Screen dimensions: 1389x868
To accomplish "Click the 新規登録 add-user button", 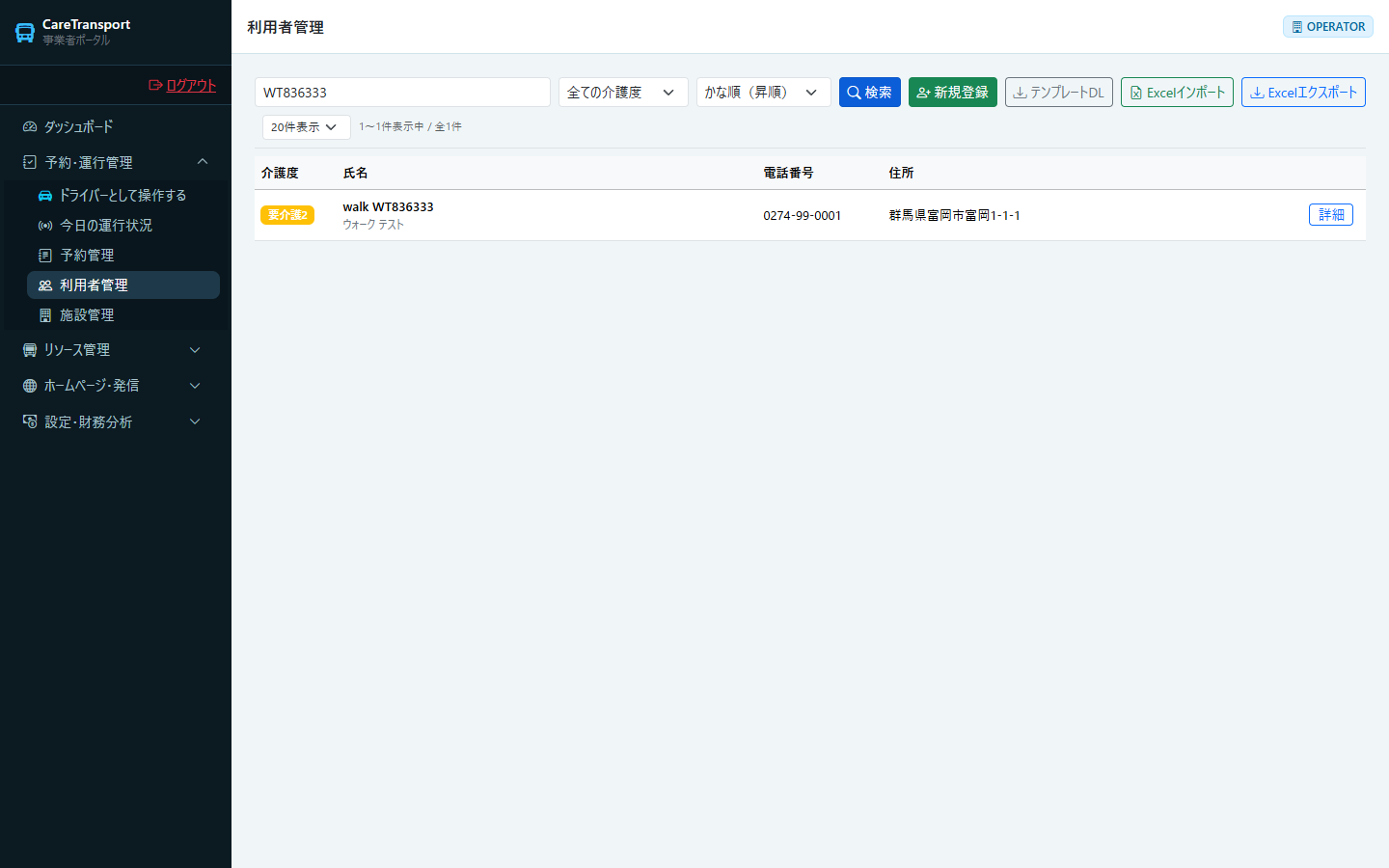I will (953, 93).
